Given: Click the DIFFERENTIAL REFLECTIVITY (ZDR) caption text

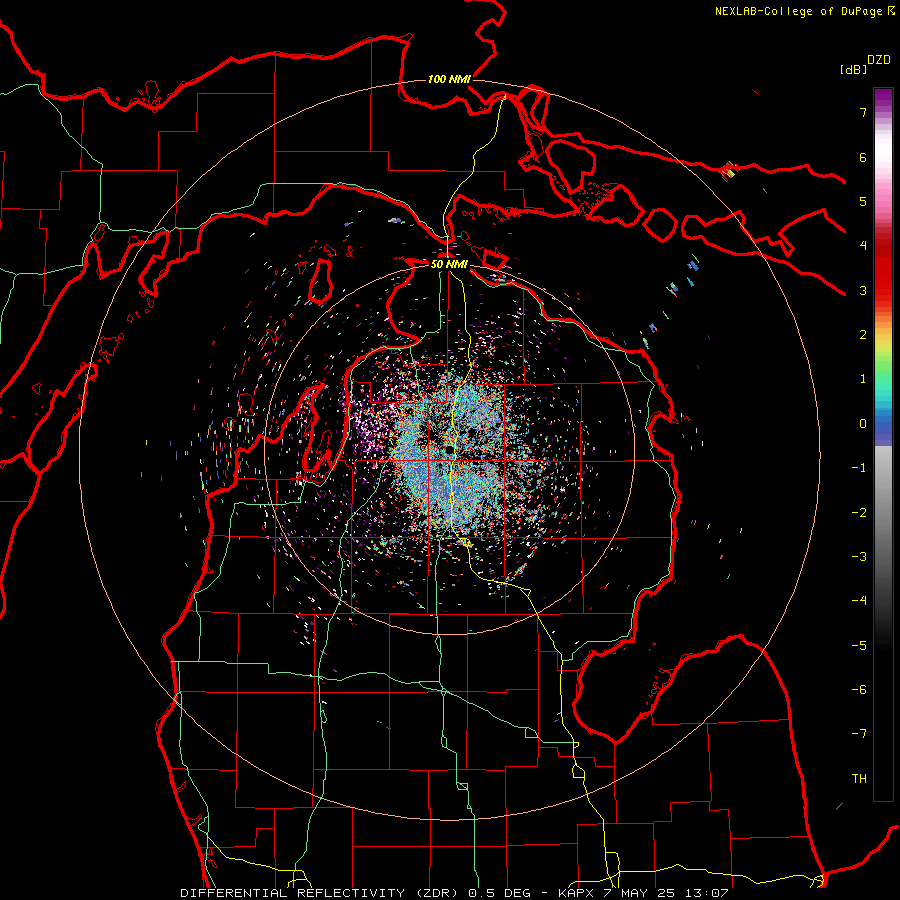Looking at the screenshot, I should pos(322,893).
